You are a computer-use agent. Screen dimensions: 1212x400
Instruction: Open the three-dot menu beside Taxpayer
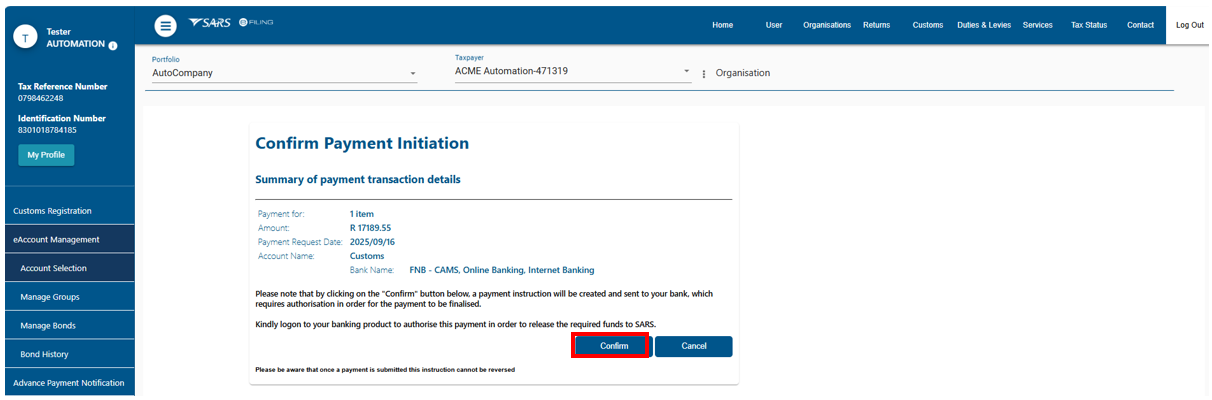tap(704, 74)
